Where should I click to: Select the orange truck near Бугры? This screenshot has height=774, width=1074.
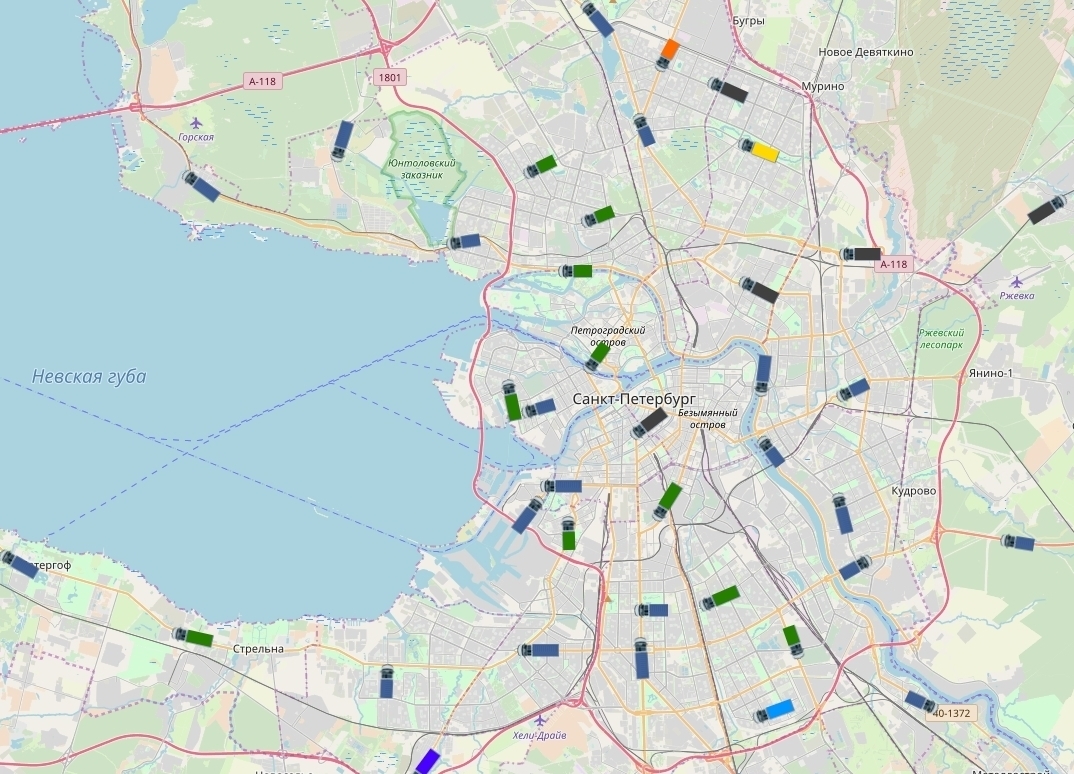(666, 55)
